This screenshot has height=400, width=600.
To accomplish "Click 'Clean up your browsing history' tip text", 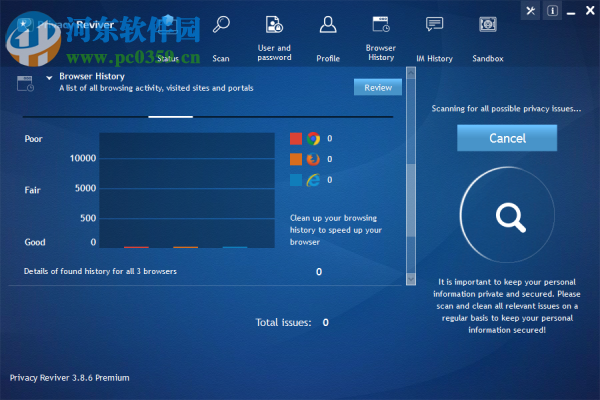I will [x=336, y=230].
